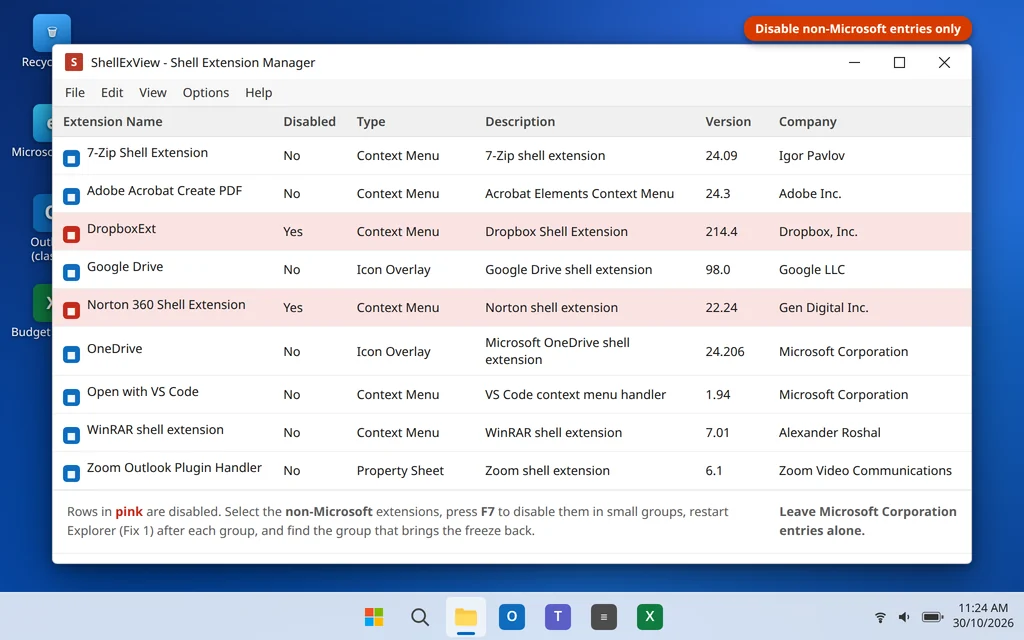Select the 'Open with VS Code' name text
The image size is (1024, 640).
pyautogui.click(x=142, y=392)
